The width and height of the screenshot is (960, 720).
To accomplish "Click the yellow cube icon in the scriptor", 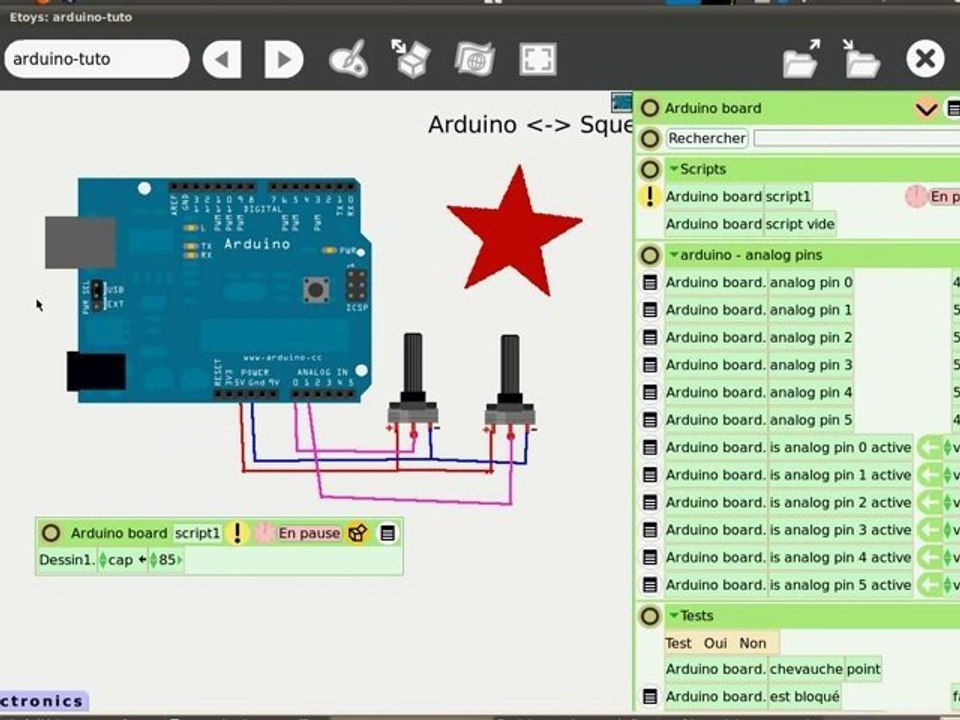I will tap(358, 533).
